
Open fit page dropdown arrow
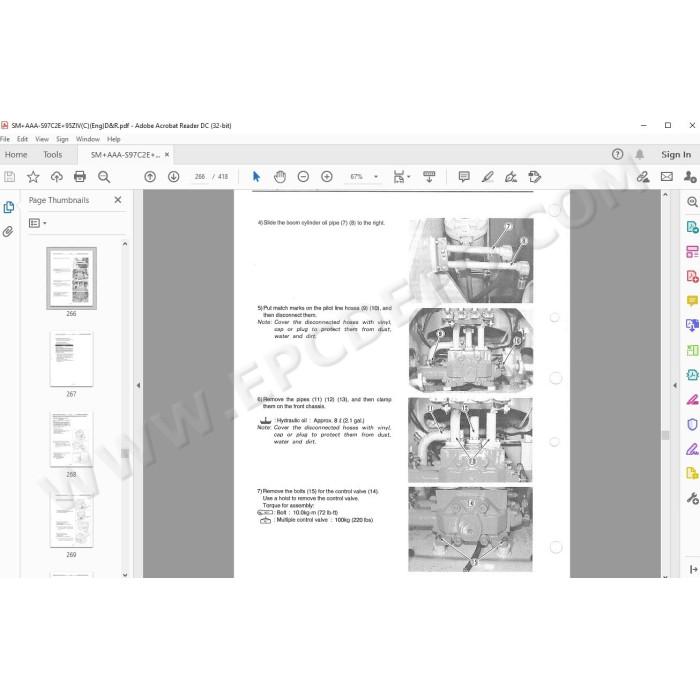(x=408, y=177)
